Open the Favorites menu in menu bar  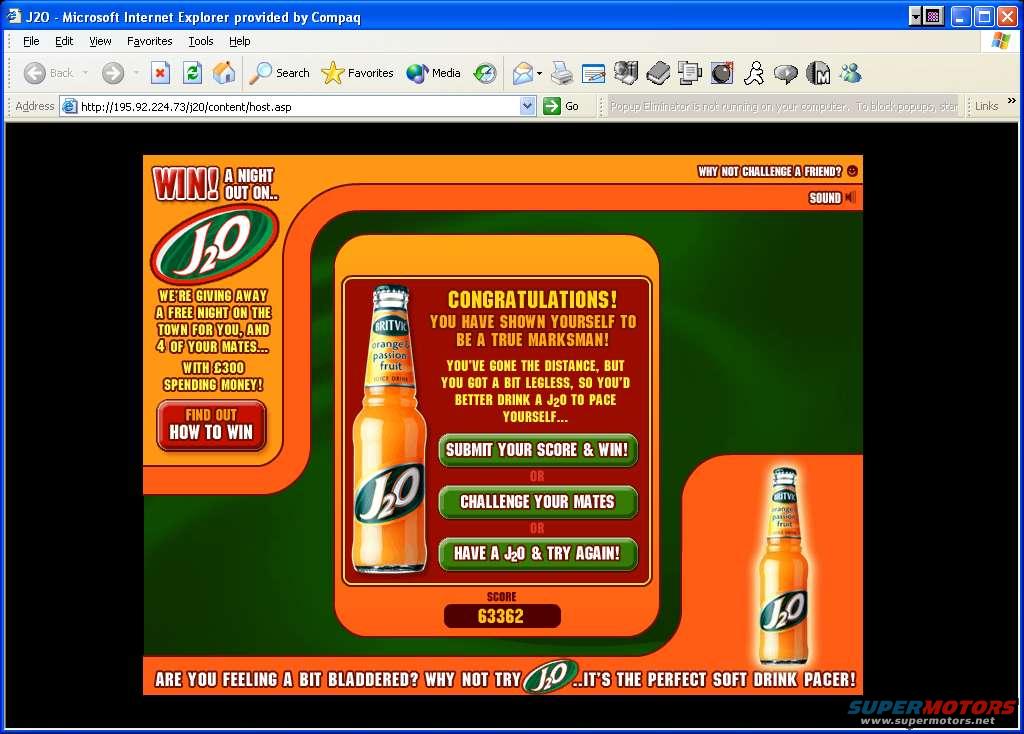(x=149, y=41)
